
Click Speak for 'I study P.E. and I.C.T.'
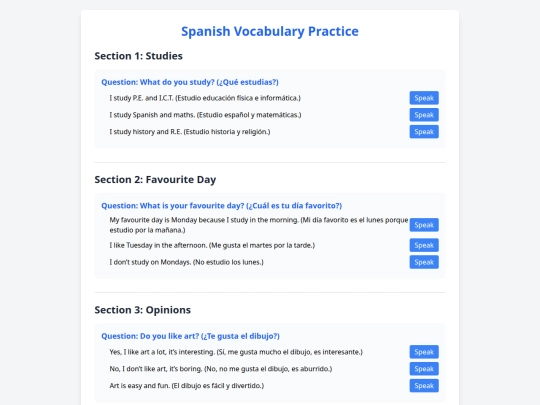[424, 98]
